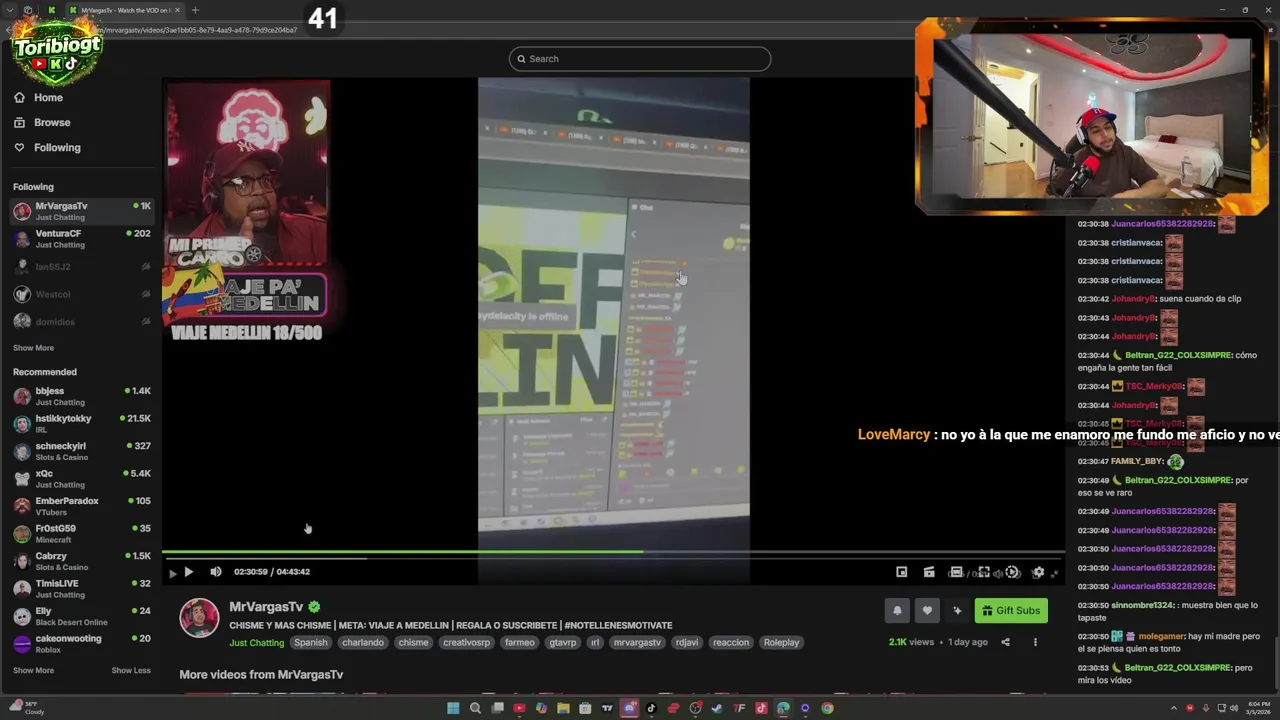Open Westcol offline channel
This screenshot has width=1280, height=720.
pos(82,294)
